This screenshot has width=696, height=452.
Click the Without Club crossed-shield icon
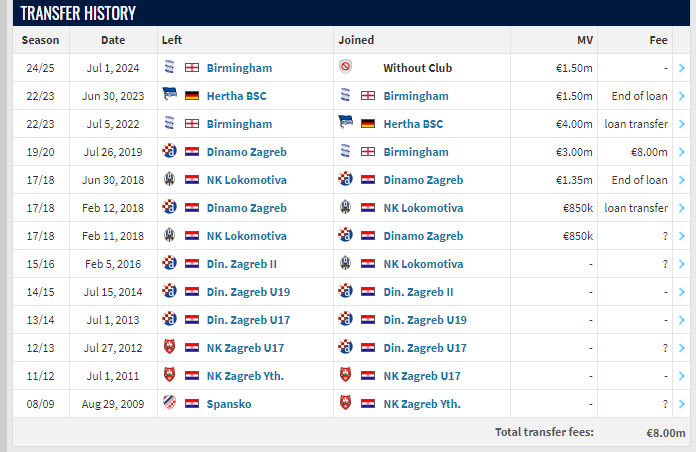click(345, 67)
